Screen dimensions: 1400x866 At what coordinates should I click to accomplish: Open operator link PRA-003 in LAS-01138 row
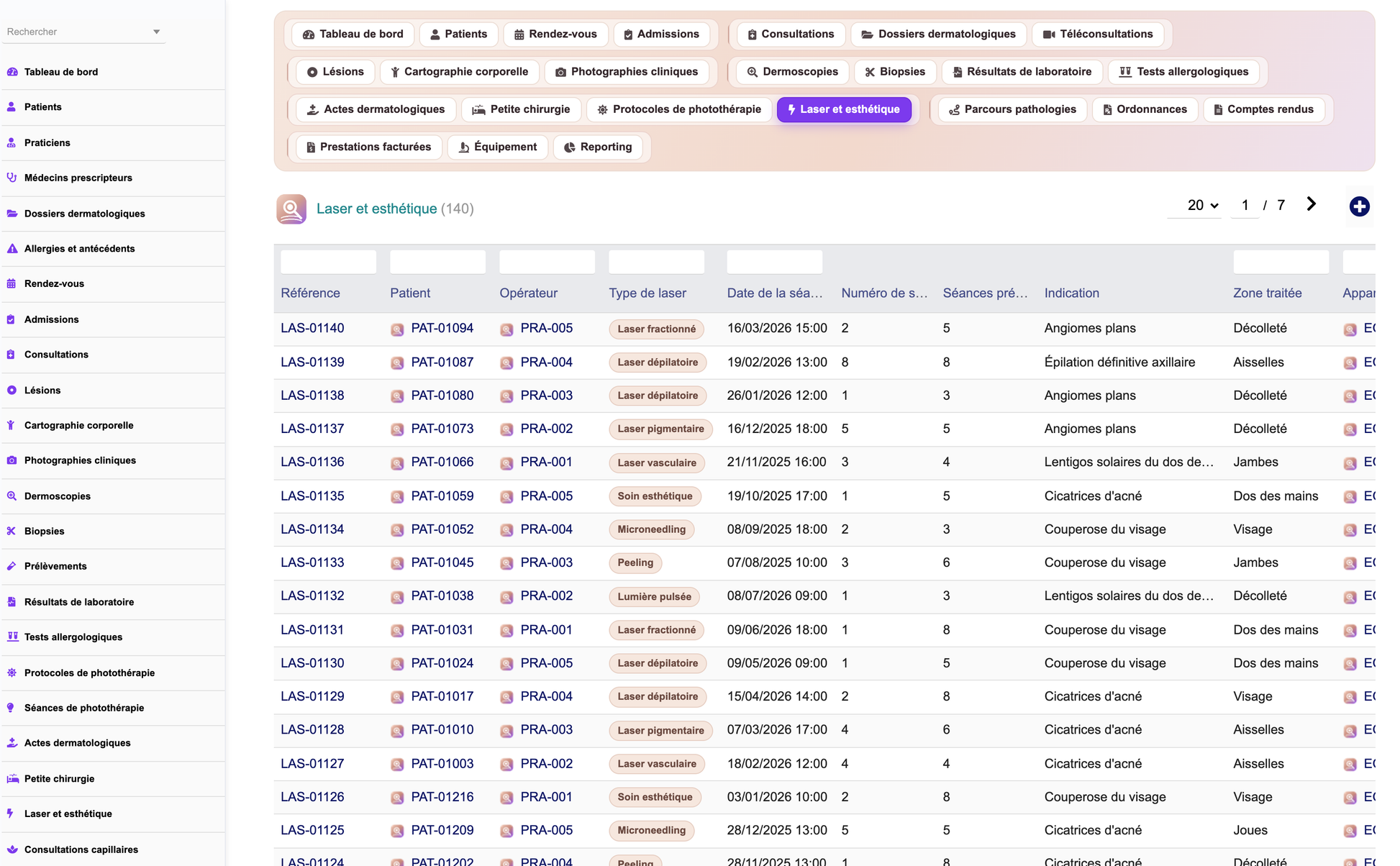click(547, 396)
